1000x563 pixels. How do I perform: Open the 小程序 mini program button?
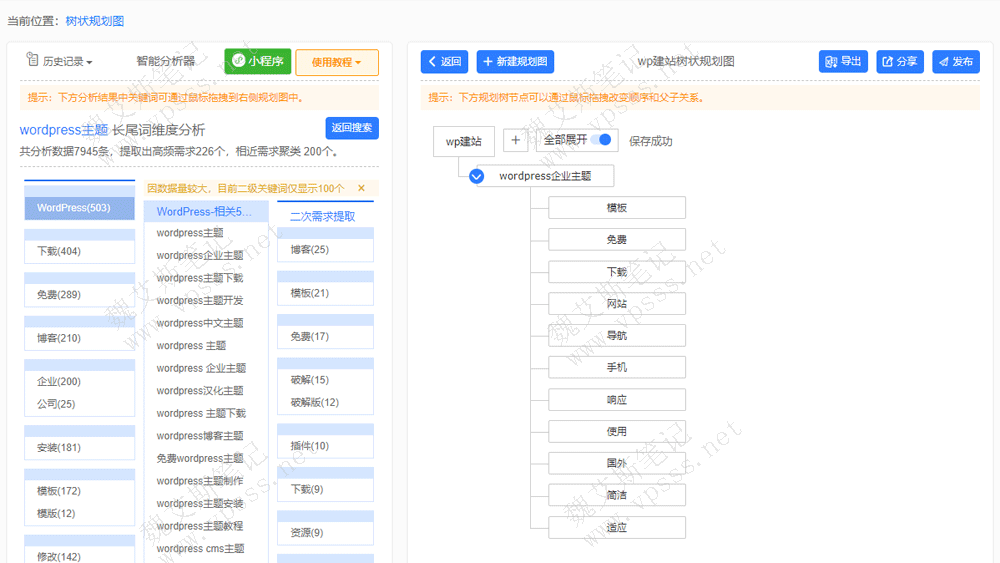tap(257, 61)
